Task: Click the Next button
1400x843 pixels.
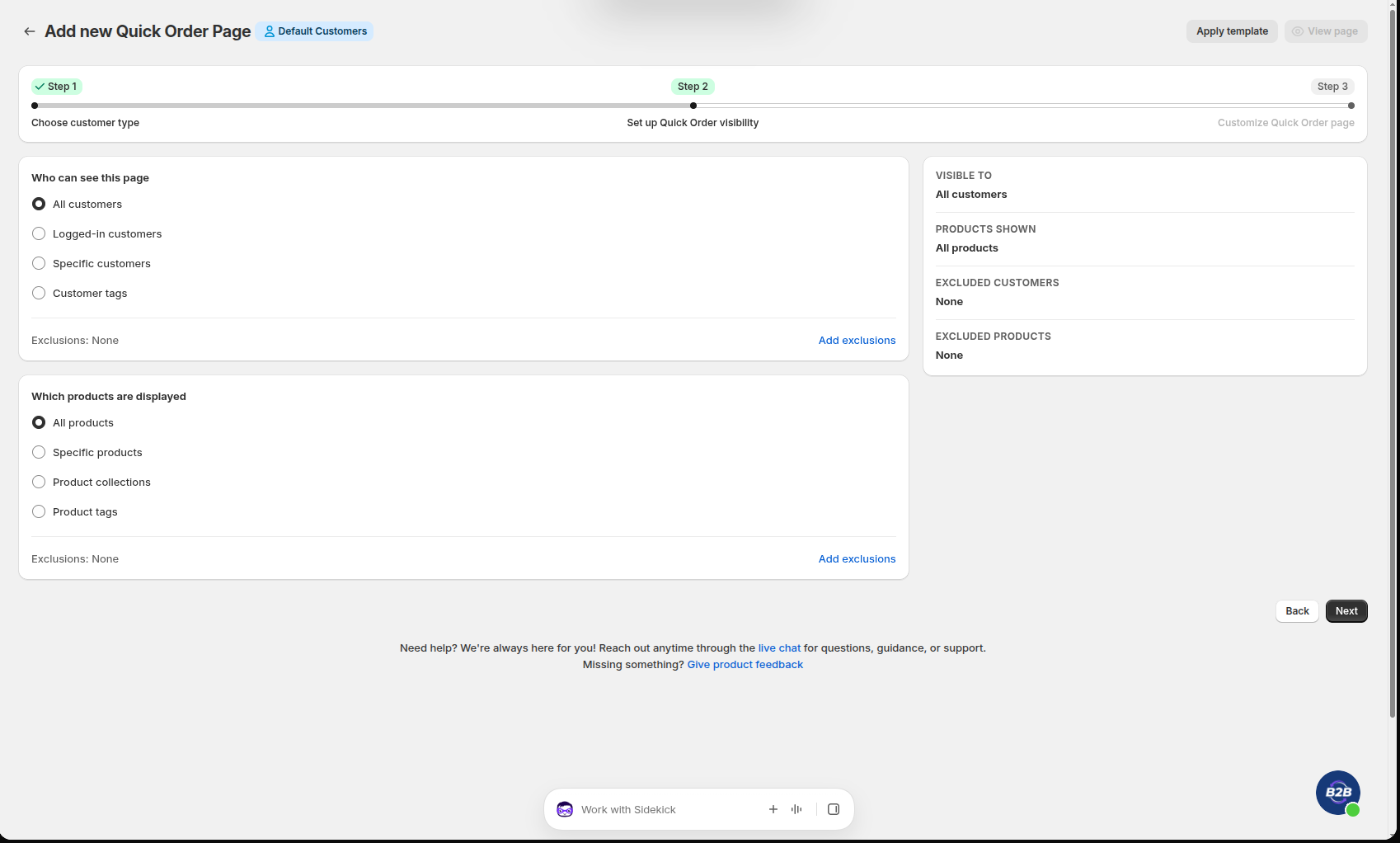Action: [1346, 611]
